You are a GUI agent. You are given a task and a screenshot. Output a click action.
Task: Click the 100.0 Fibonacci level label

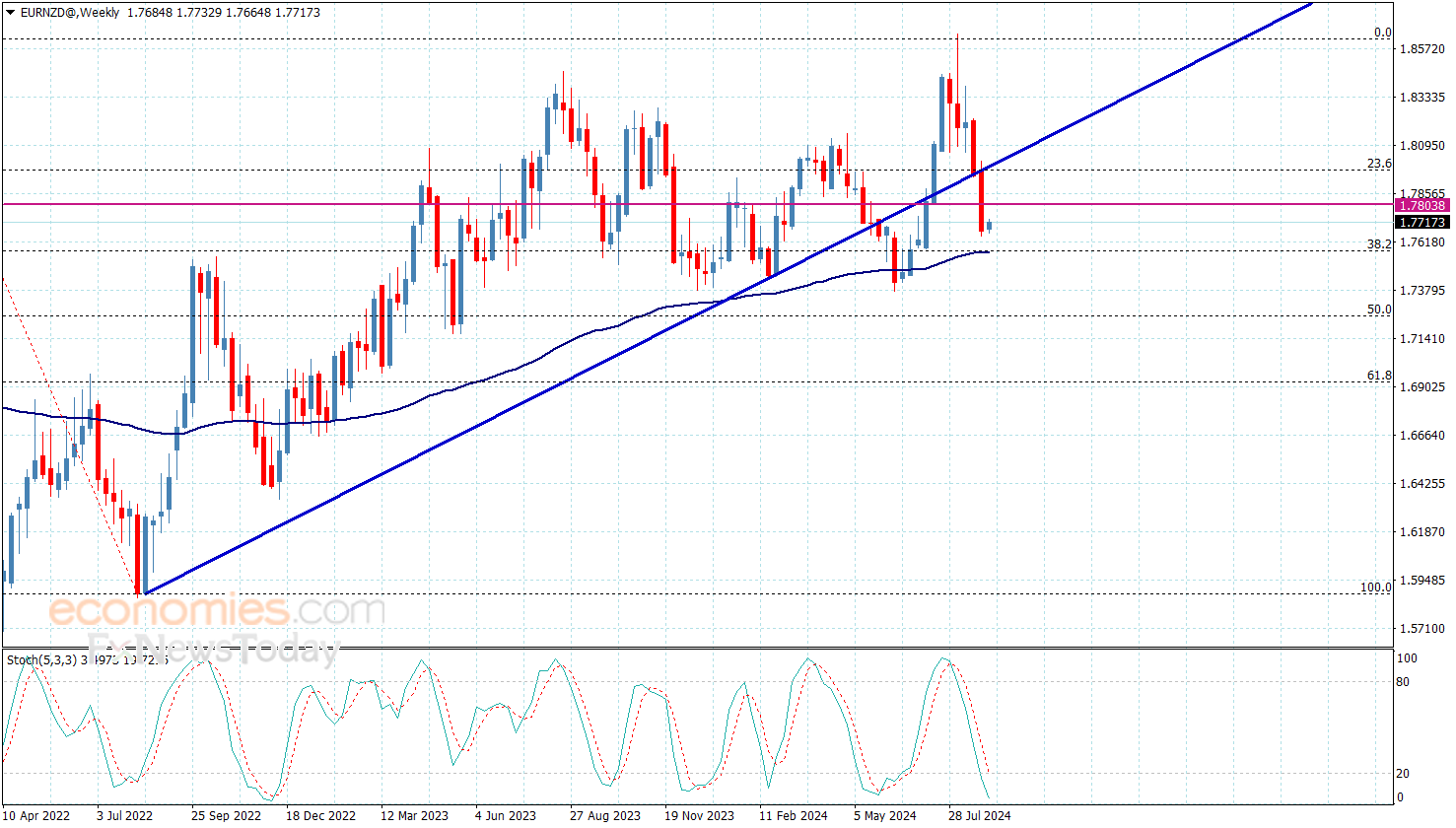(1376, 587)
